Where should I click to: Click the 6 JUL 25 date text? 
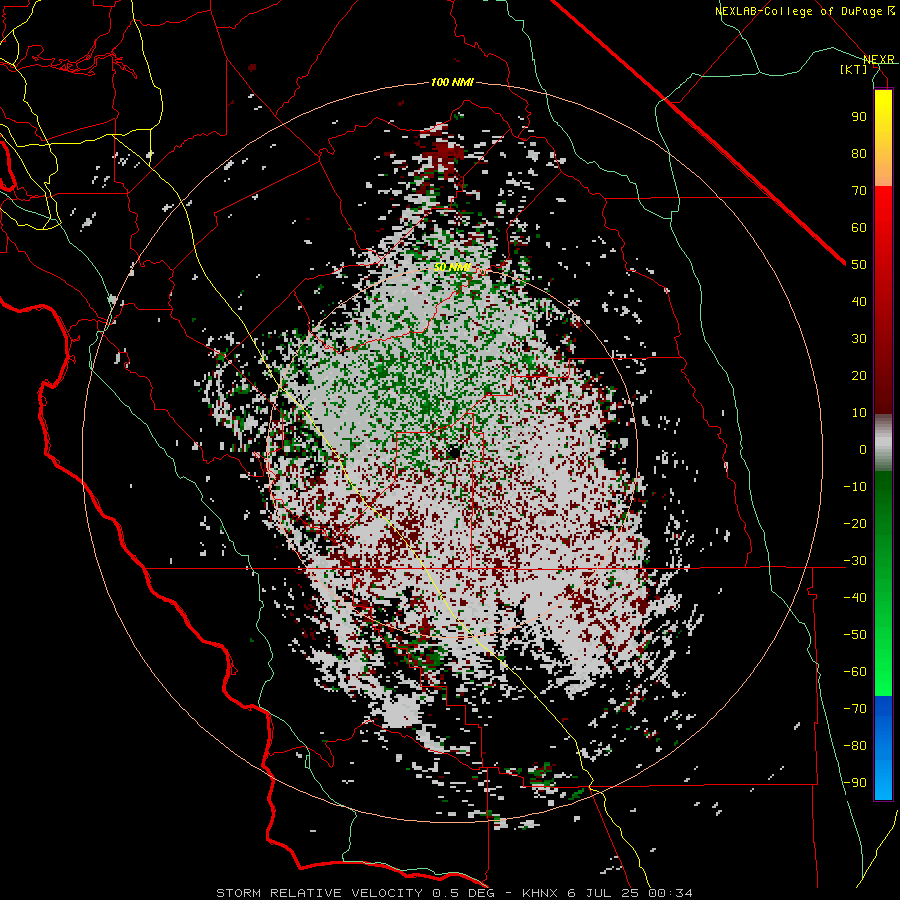[x=604, y=893]
